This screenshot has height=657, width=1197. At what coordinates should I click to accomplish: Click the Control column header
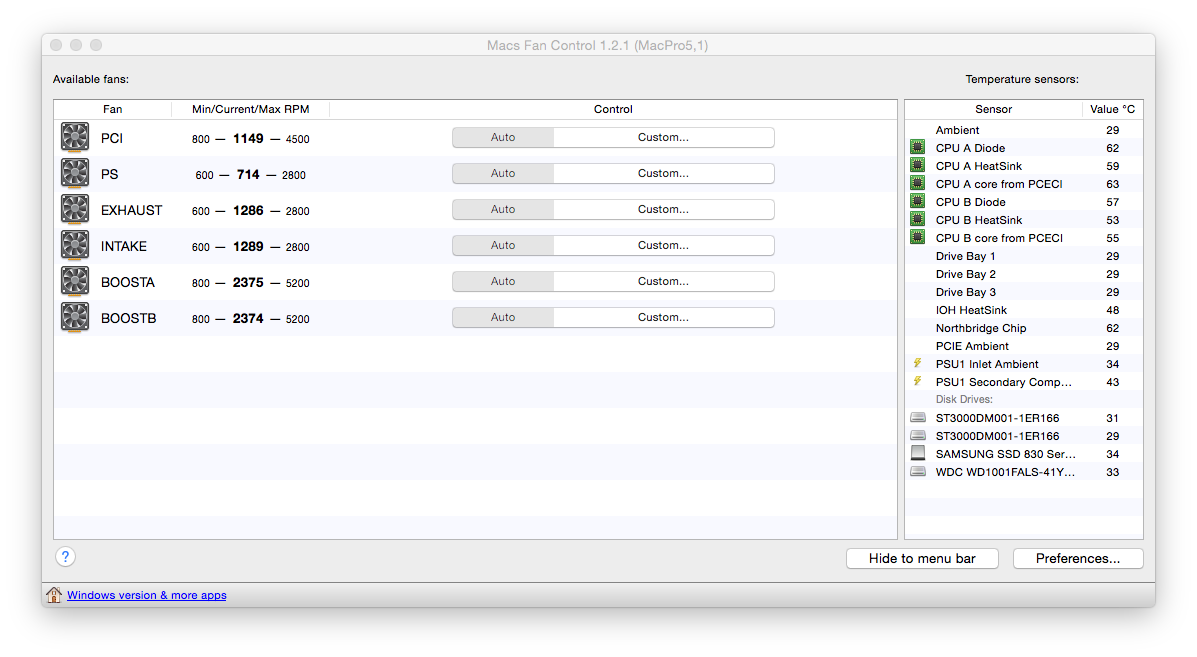tap(613, 109)
